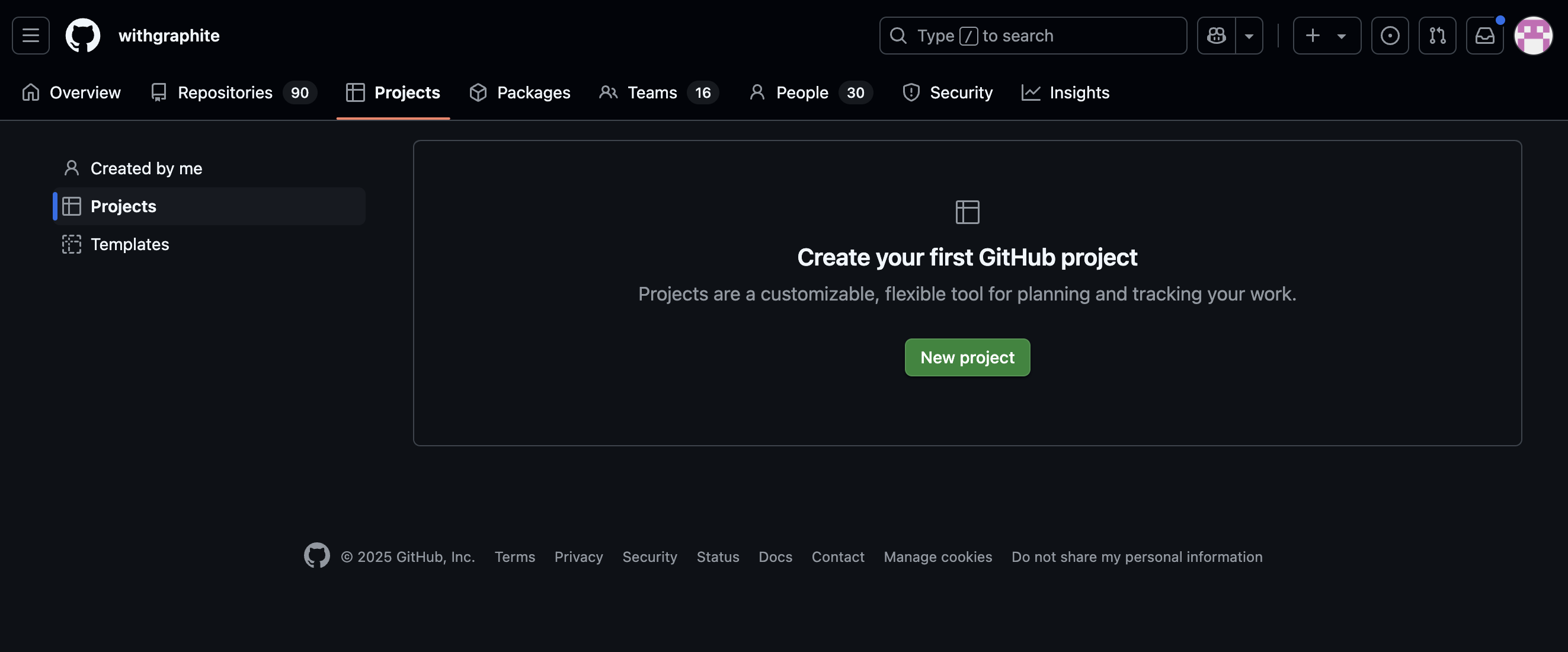View your issues icon in the header
This screenshot has width=1568, height=652.
1390,36
